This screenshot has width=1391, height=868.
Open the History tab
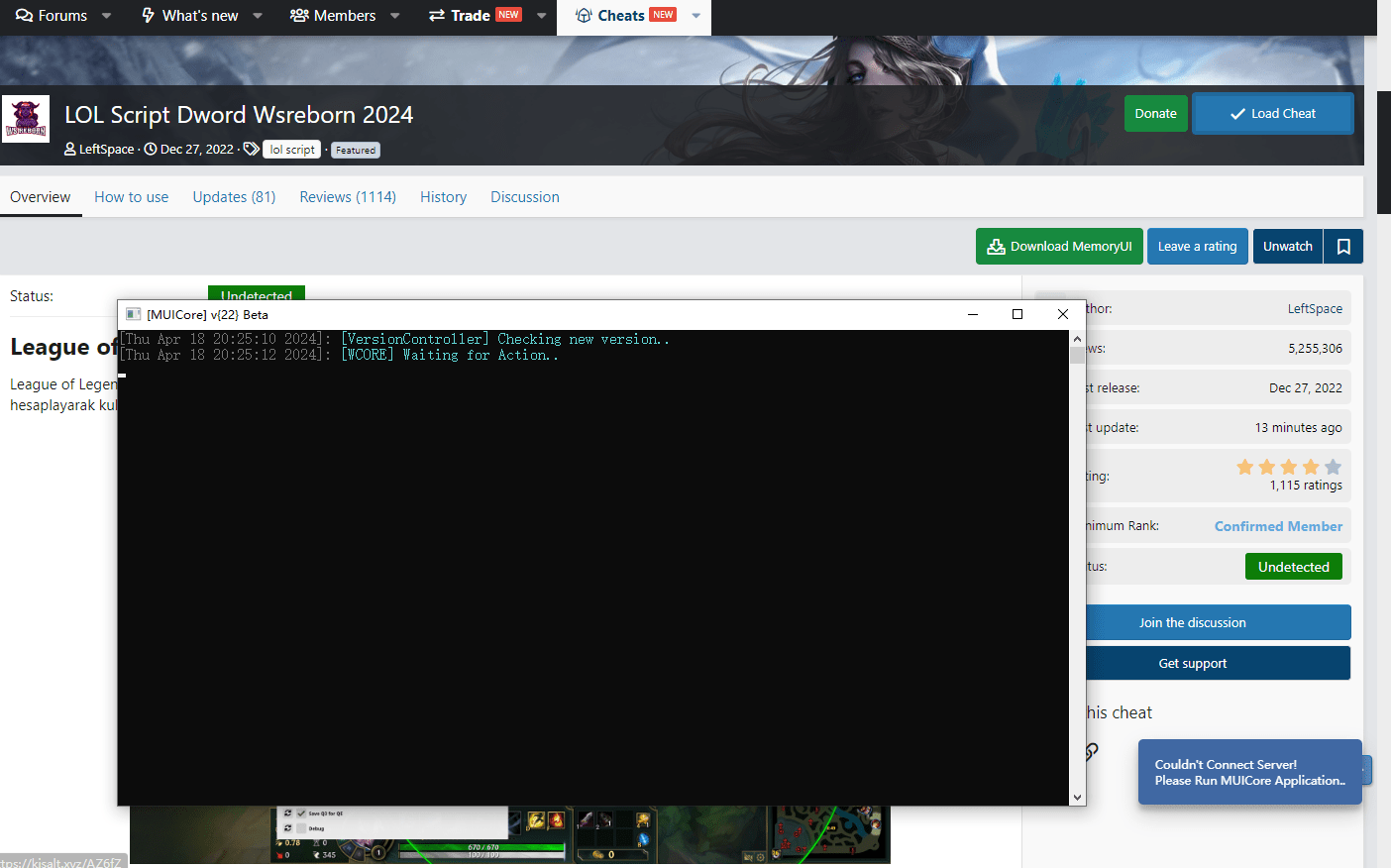click(x=443, y=197)
